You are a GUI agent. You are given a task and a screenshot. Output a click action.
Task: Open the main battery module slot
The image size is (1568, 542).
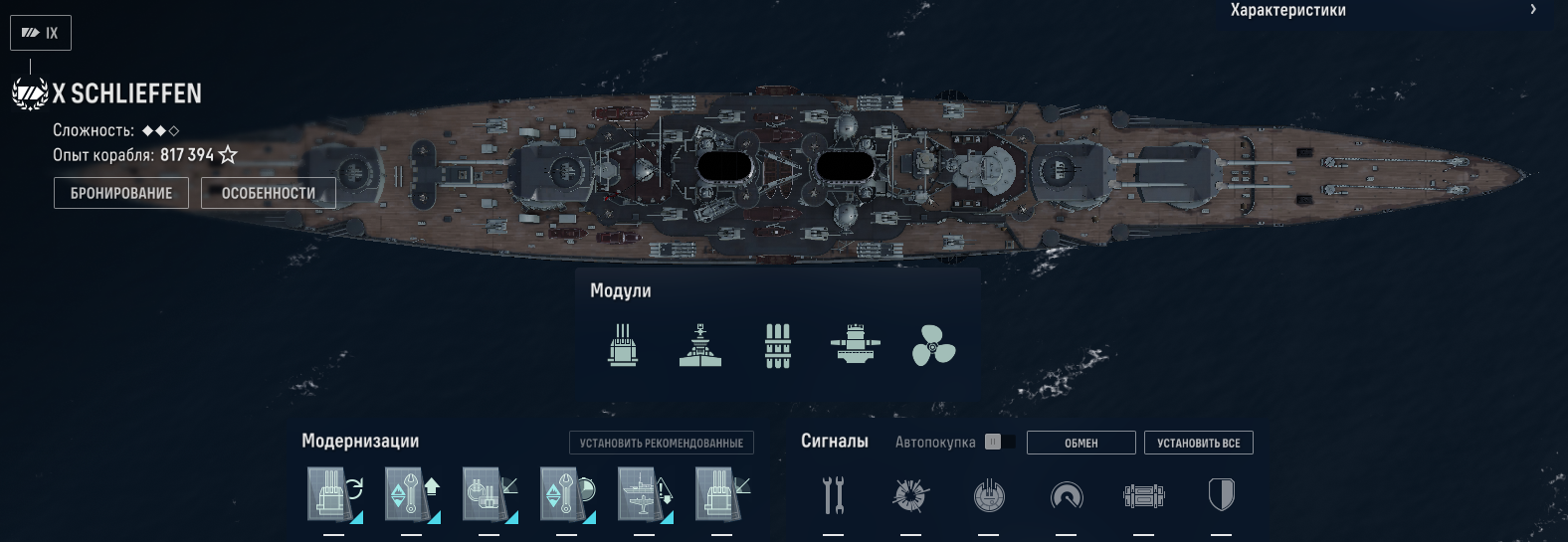click(623, 345)
